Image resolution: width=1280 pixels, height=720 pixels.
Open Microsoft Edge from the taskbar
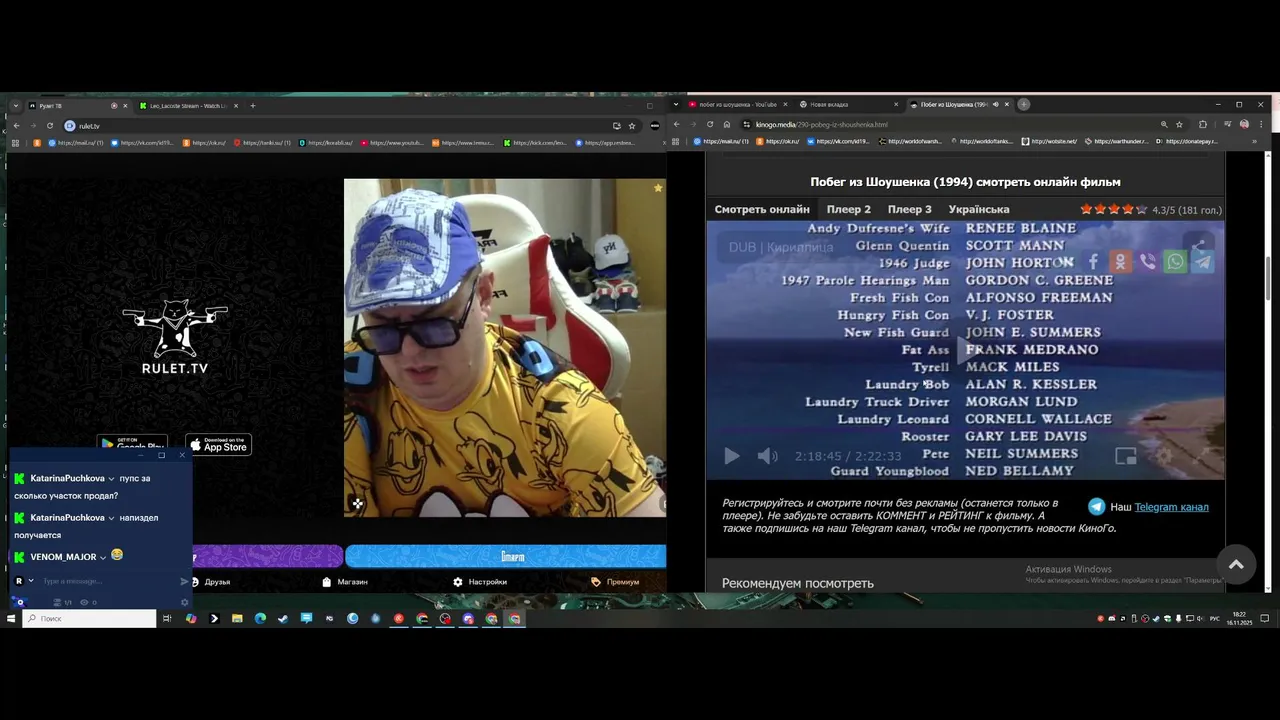(260, 619)
